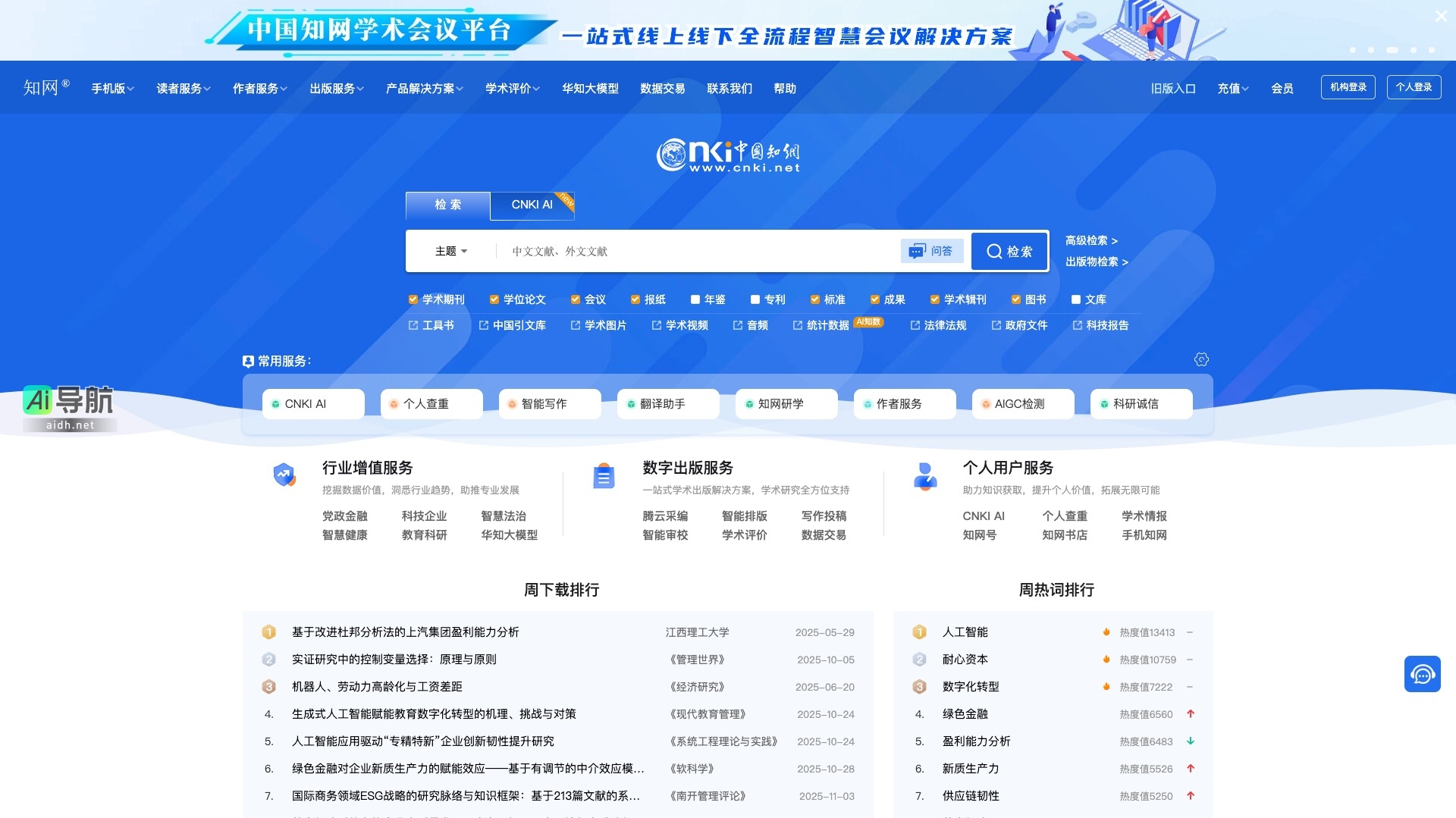Screen dimensions: 1456x818
Task: Expand the 充值 recharge dropdown
Action: click(1232, 88)
